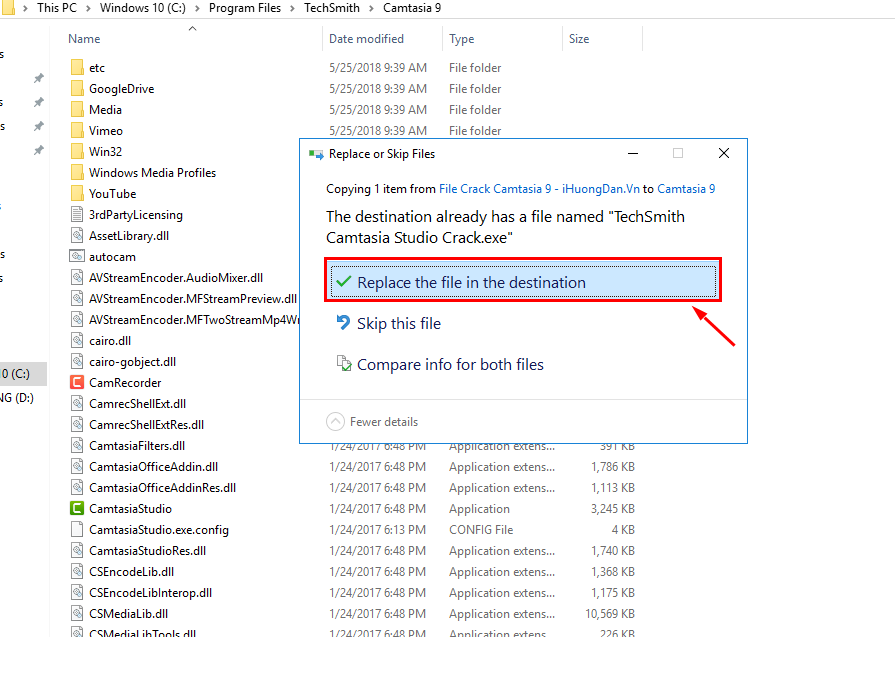Viewport: 895px width, 683px height.
Task: Click the cairo.dll file icon
Action: [x=77, y=341]
